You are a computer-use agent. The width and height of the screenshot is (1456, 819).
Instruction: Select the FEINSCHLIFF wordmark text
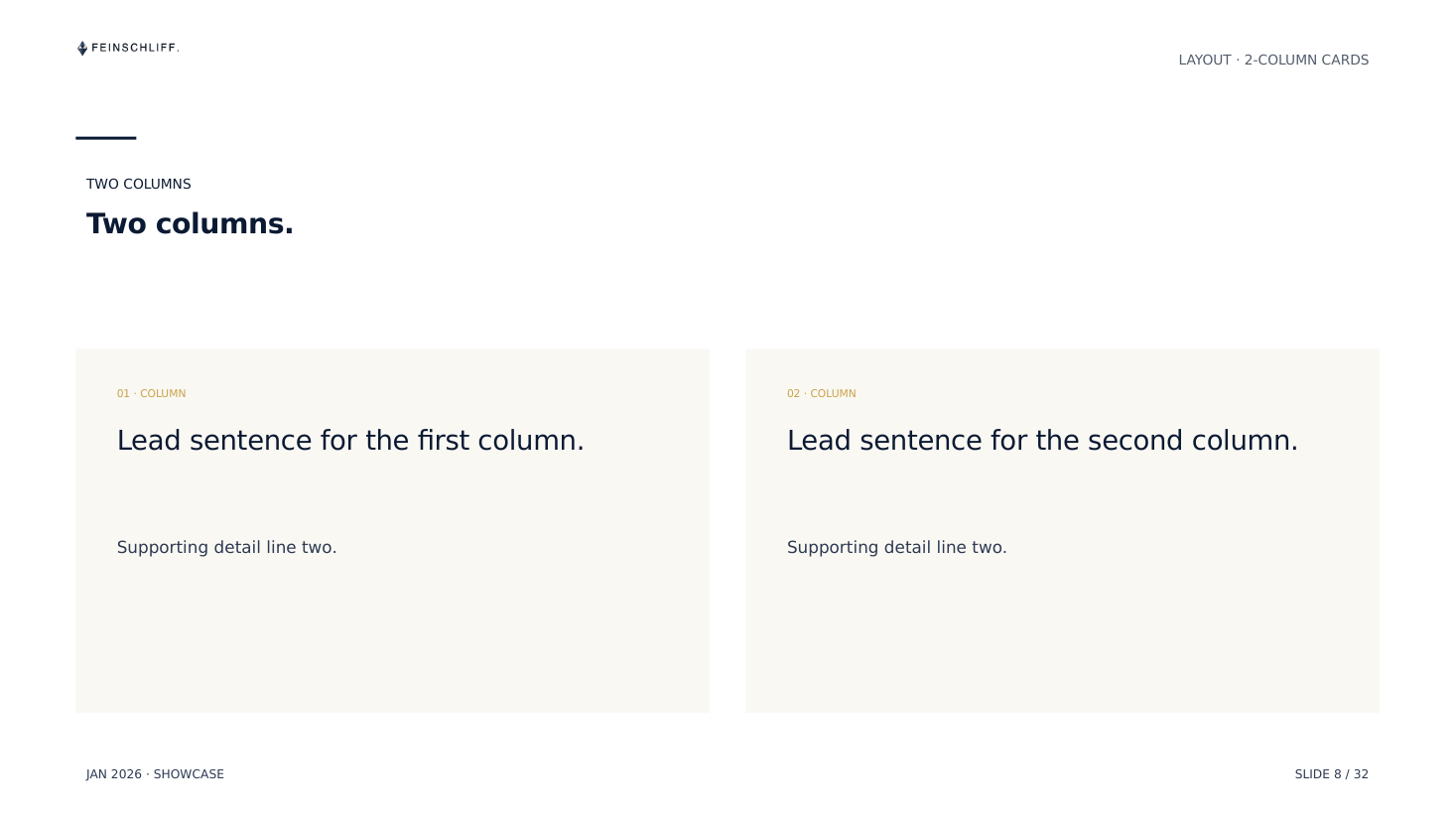pyautogui.click(x=135, y=48)
